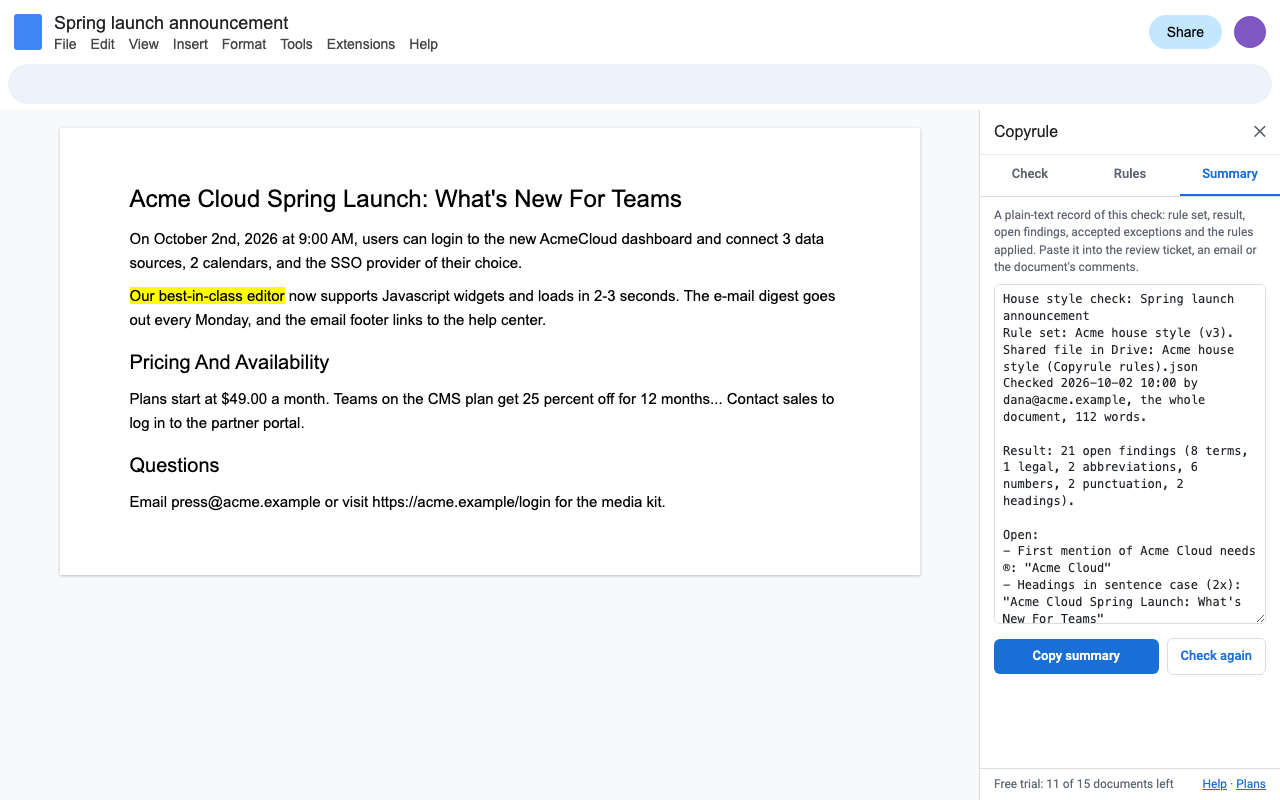Open the purple account avatar

click(1250, 32)
